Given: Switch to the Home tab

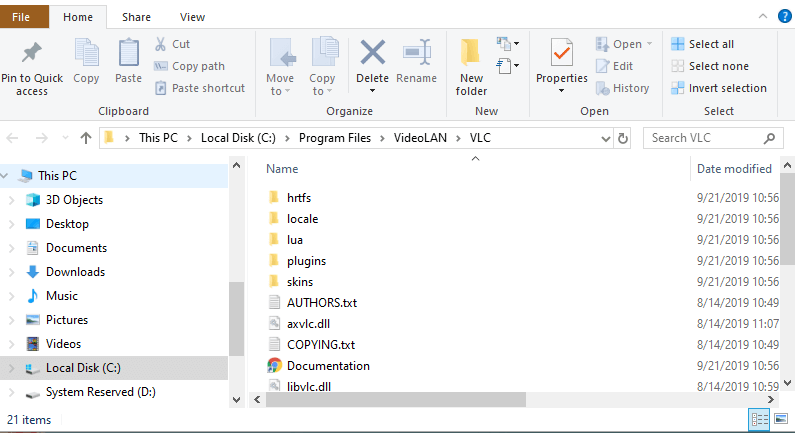Looking at the screenshot, I should pyautogui.click(x=78, y=17).
